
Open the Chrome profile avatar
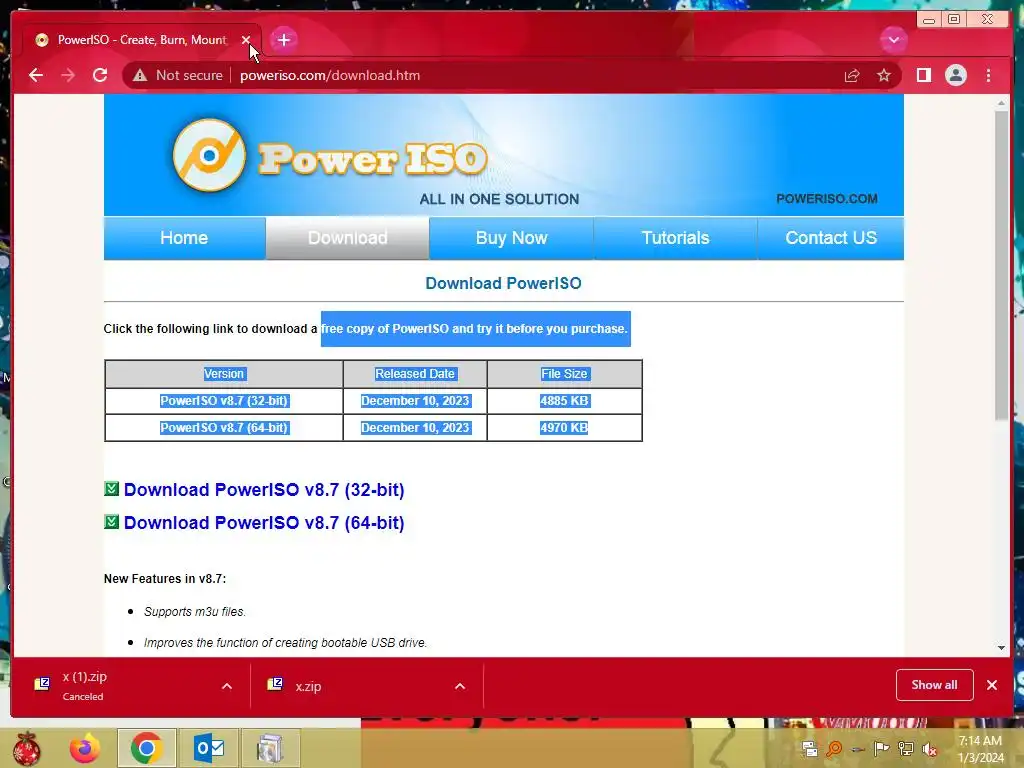(x=955, y=76)
